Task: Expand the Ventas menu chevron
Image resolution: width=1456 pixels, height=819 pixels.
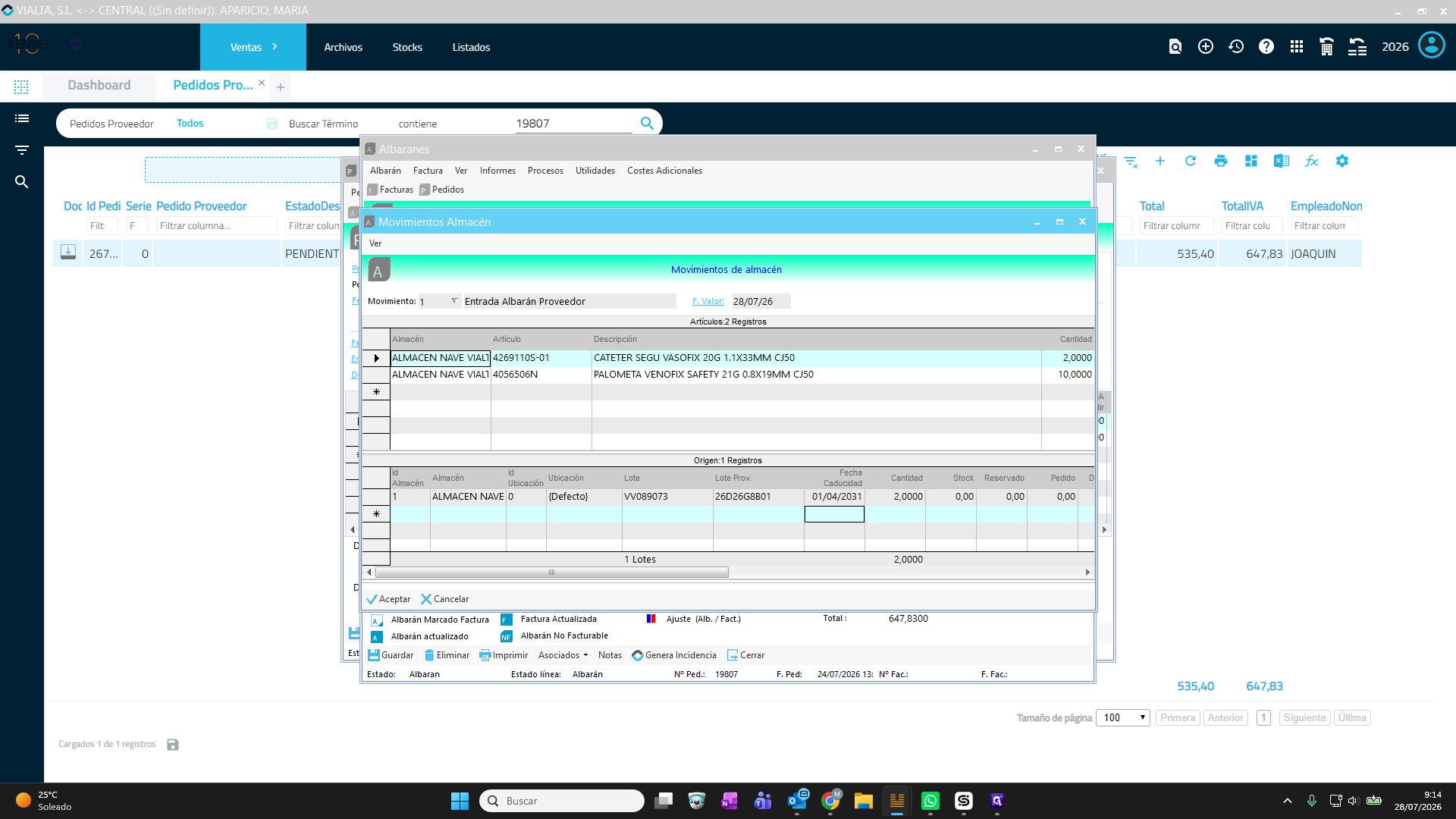Action: point(275,47)
